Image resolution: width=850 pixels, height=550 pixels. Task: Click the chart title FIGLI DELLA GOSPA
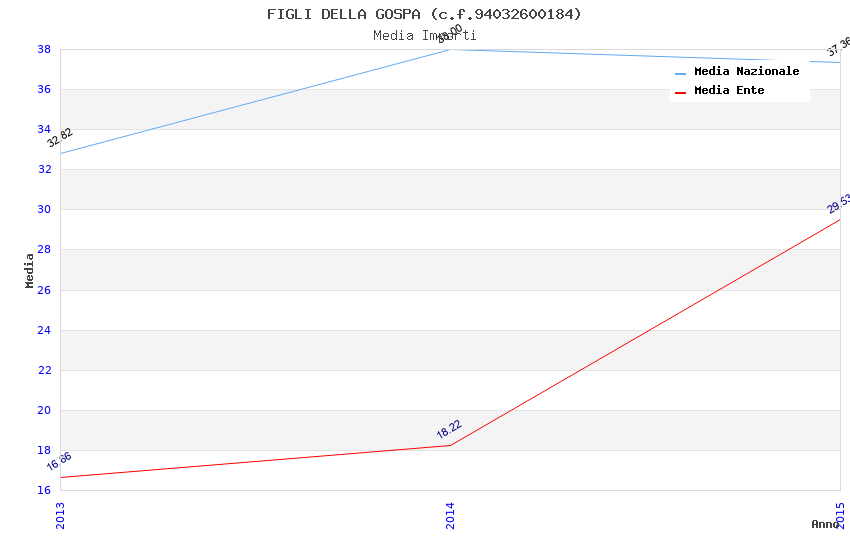tap(424, 14)
